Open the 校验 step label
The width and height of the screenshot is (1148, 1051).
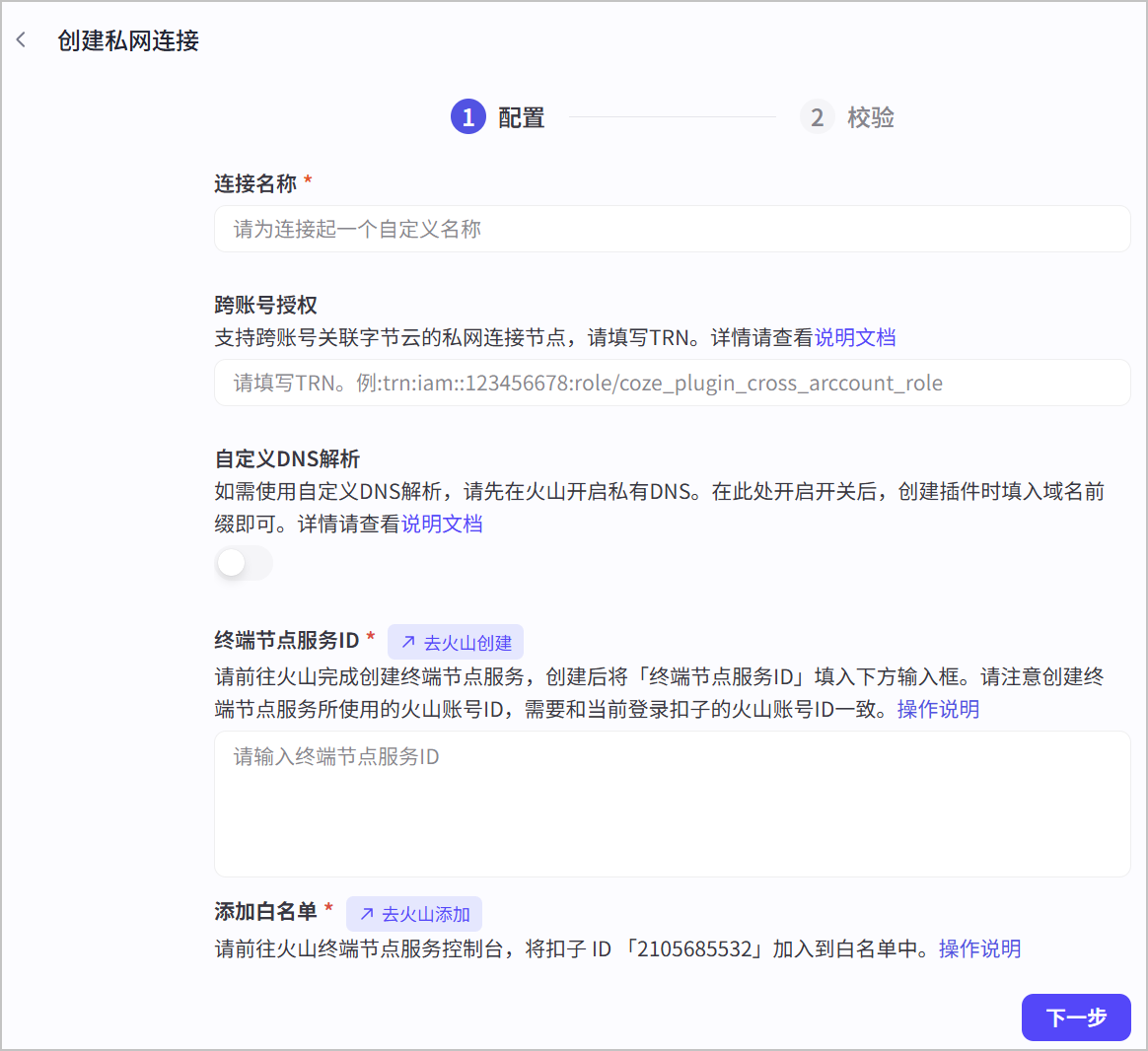[871, 117]
